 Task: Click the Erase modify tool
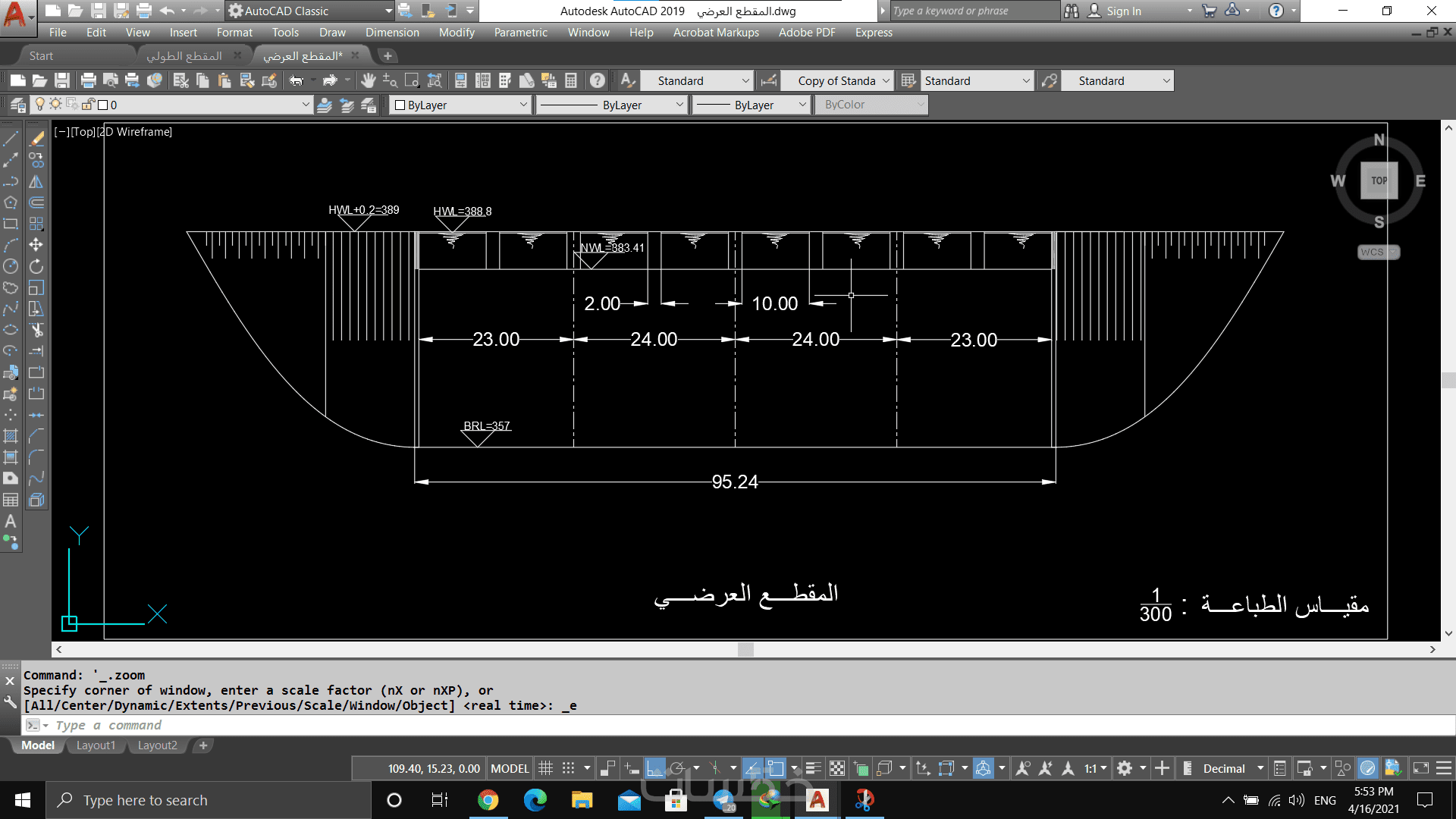[36, 139]
